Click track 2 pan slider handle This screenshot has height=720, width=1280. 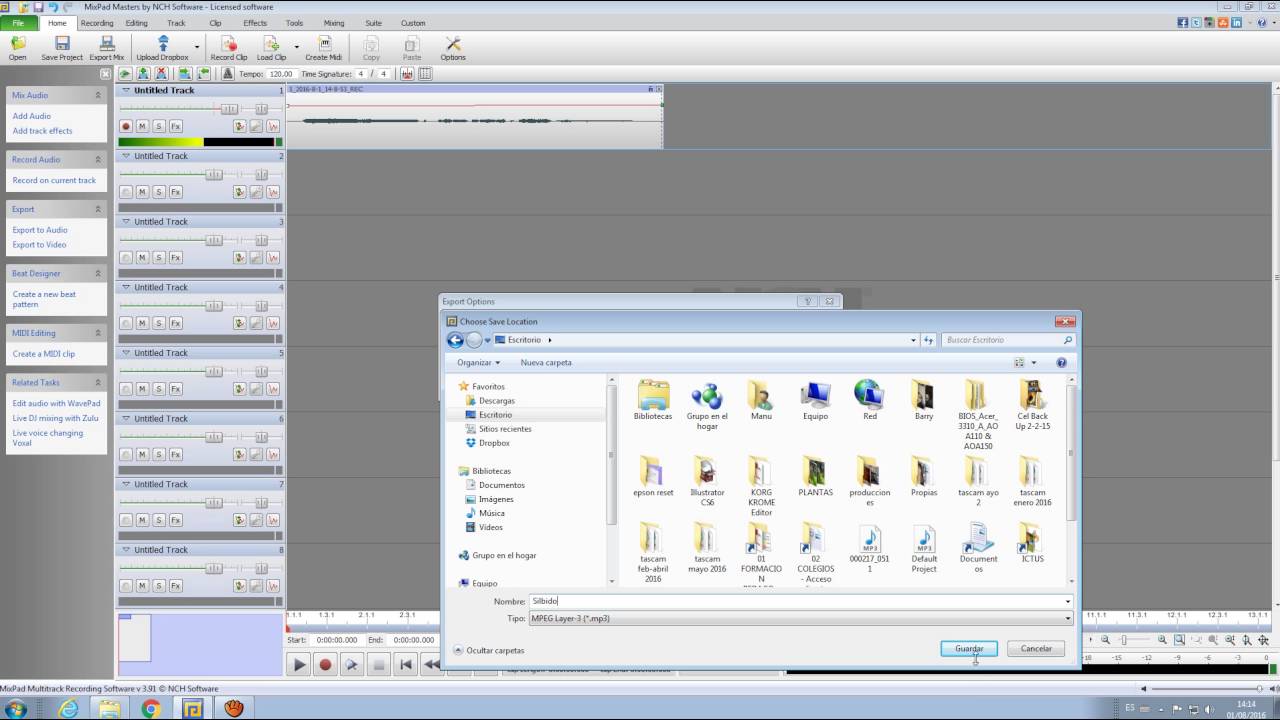261,174
